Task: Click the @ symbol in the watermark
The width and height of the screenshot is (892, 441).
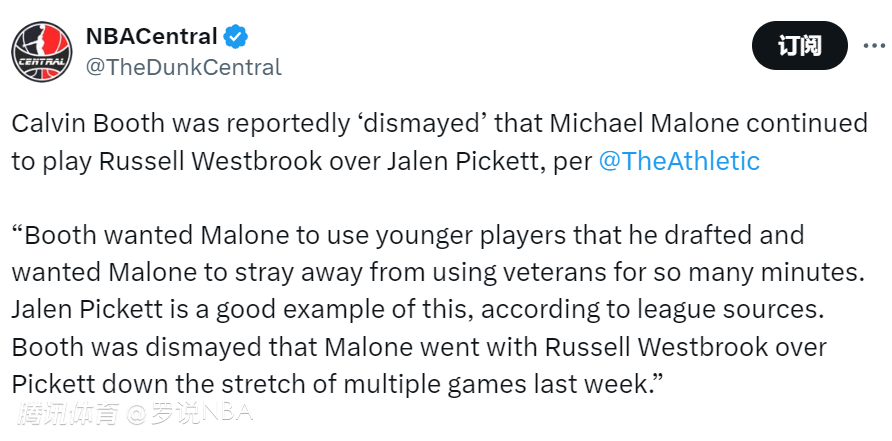Action: pos(136,412)
